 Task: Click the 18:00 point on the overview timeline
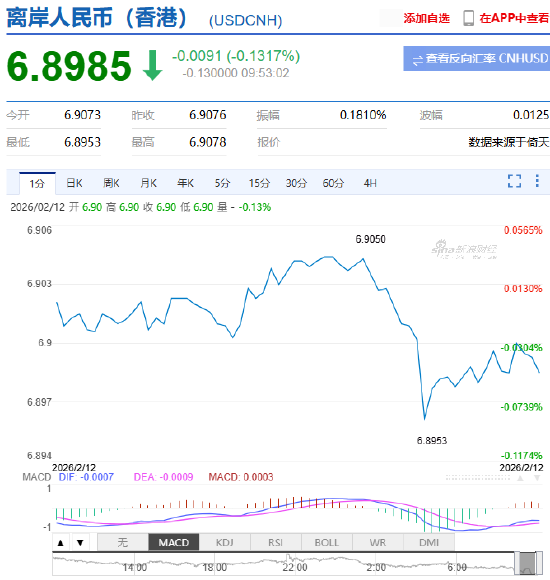[215, 567]
